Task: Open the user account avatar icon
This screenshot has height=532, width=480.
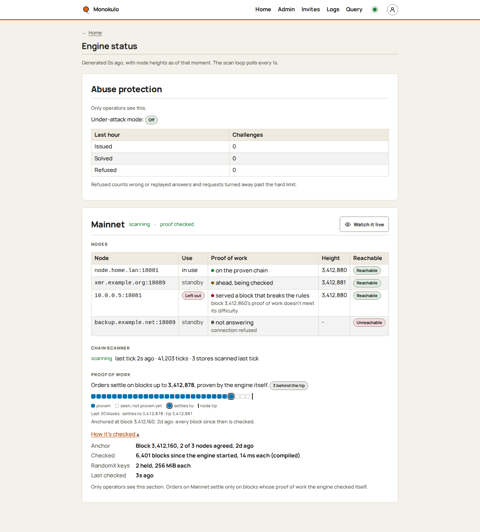Action: pos(392,10)
